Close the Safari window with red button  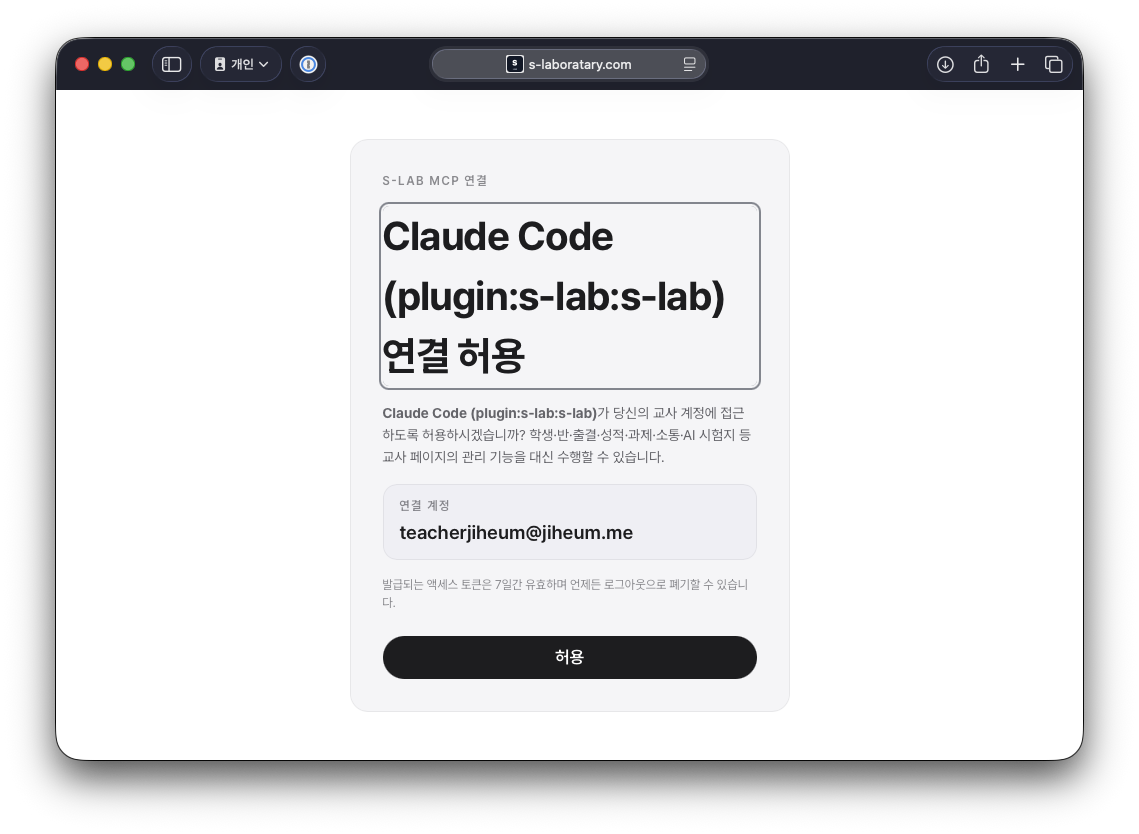point(82,65)
